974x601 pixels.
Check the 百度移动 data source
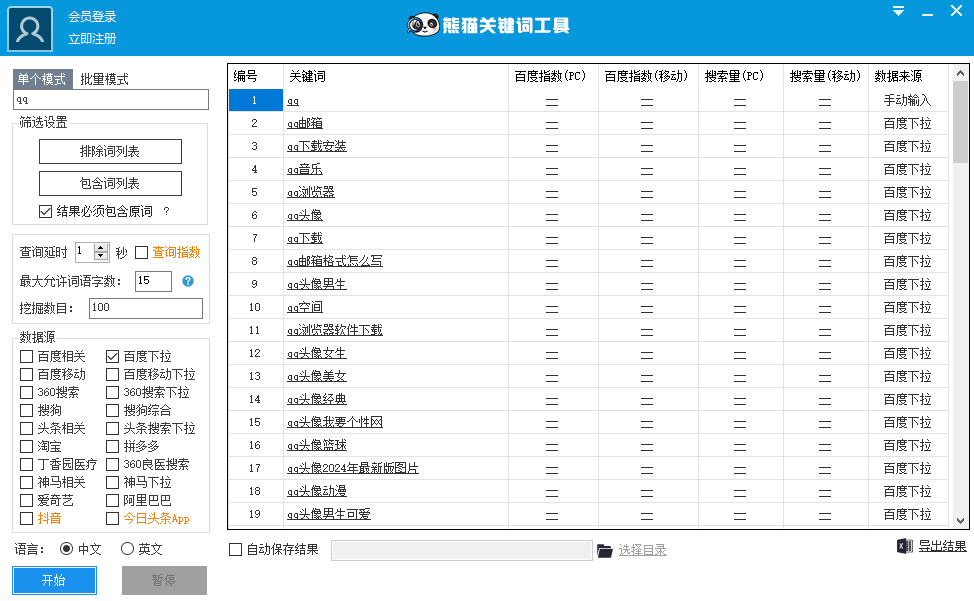[26, 374]
